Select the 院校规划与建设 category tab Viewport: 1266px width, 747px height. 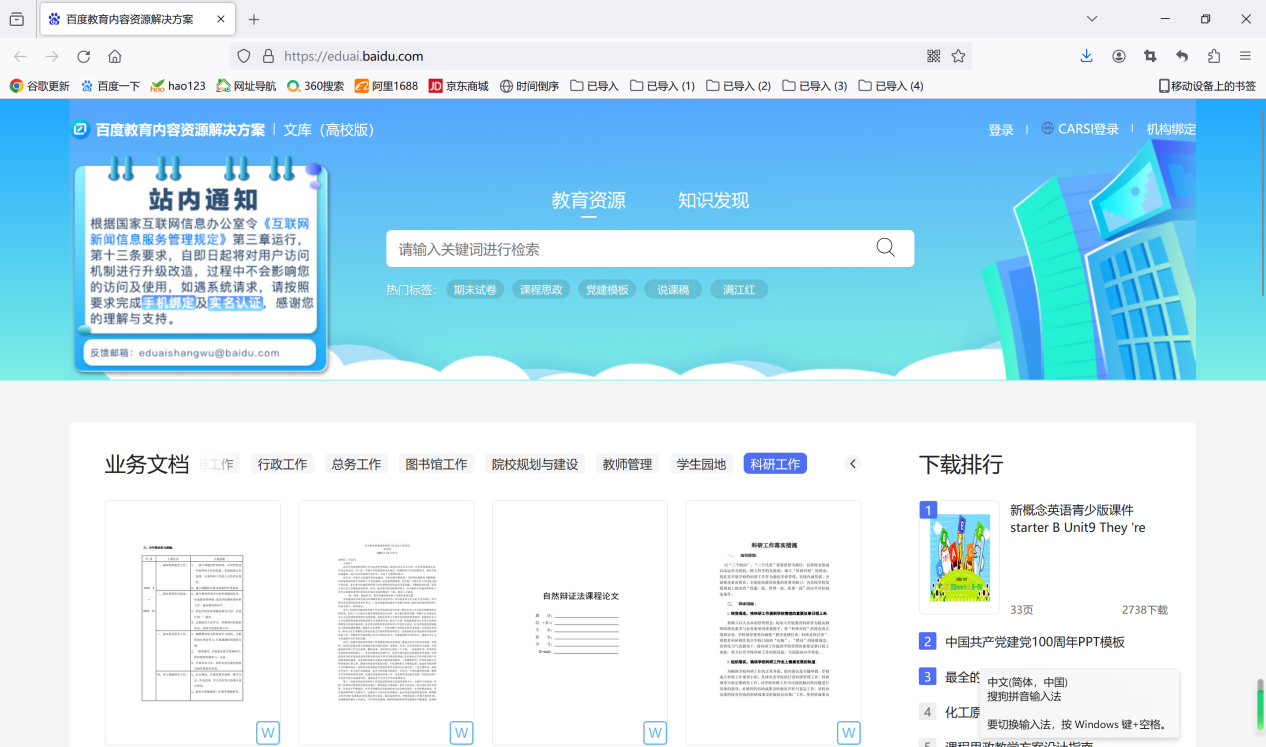coord(535,464)
